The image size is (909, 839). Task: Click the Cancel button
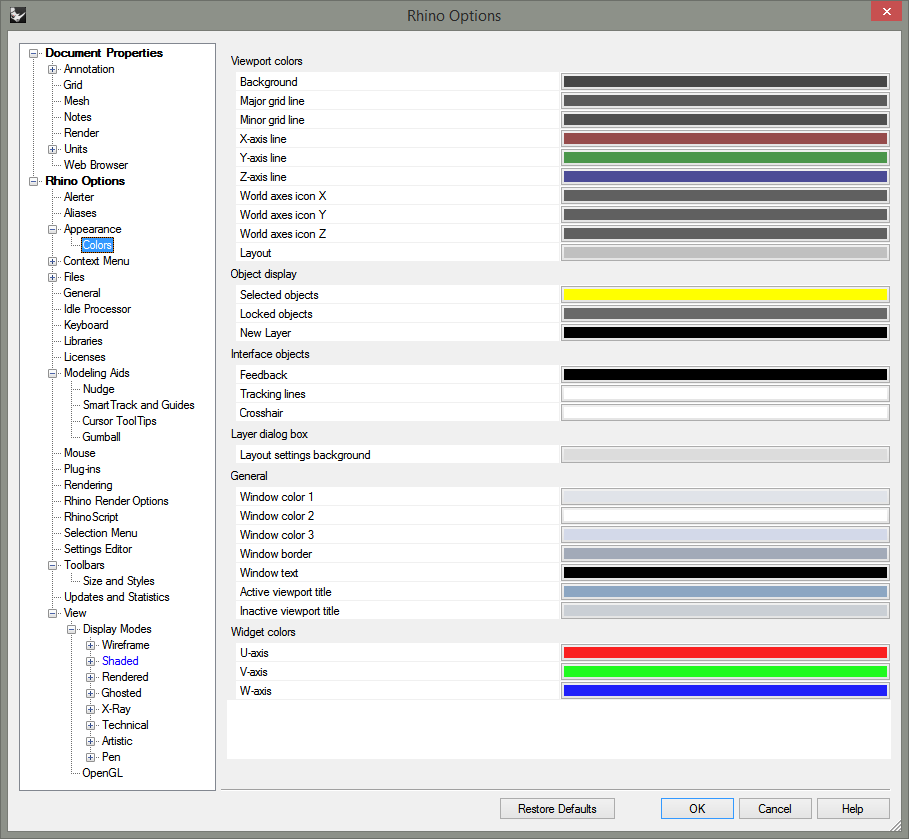click(x=775, y=809)
